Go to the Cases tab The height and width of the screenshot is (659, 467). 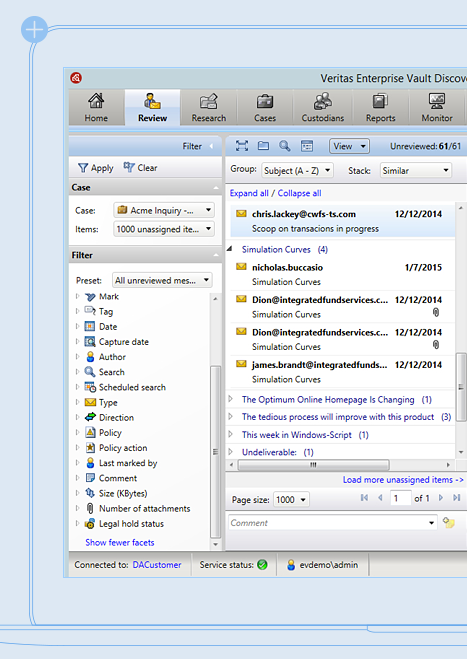tap(265, 108)
